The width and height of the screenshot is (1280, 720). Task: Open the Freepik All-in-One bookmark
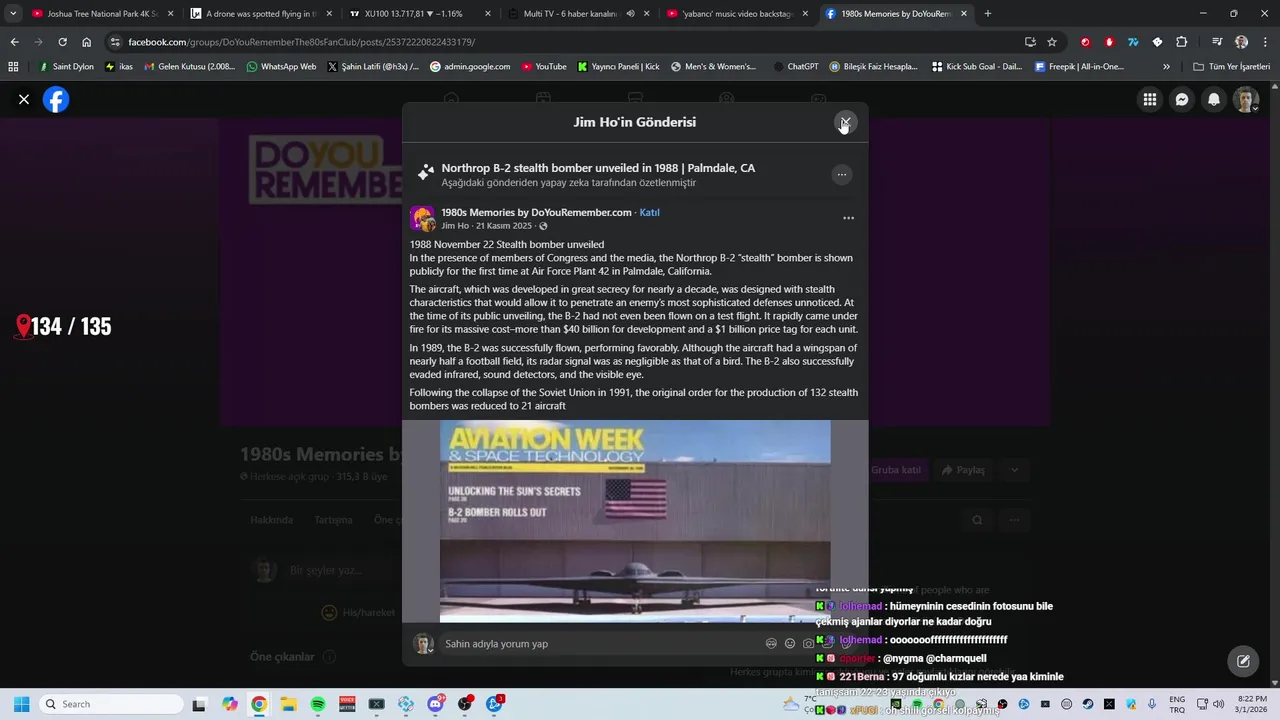1079,67
